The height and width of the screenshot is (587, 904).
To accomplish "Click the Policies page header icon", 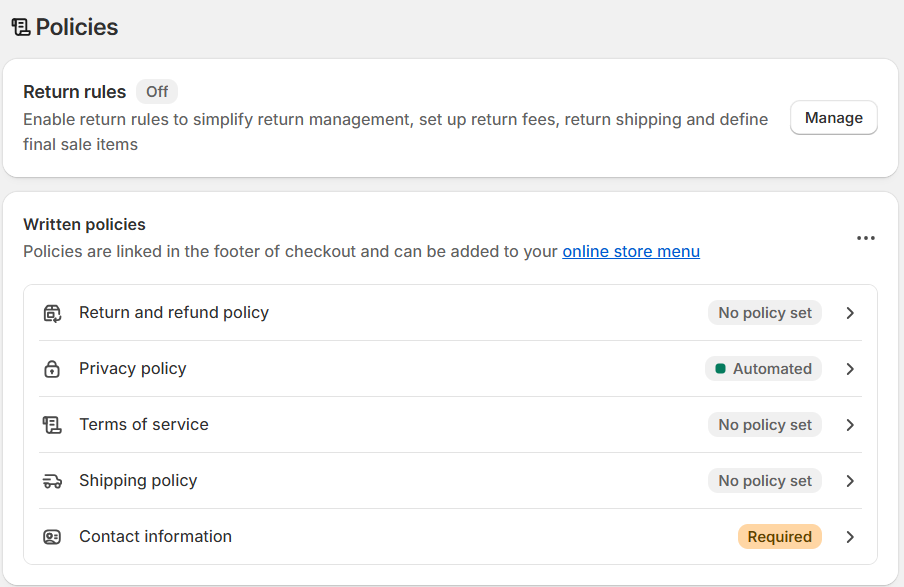I will click(x=21, y=28).
